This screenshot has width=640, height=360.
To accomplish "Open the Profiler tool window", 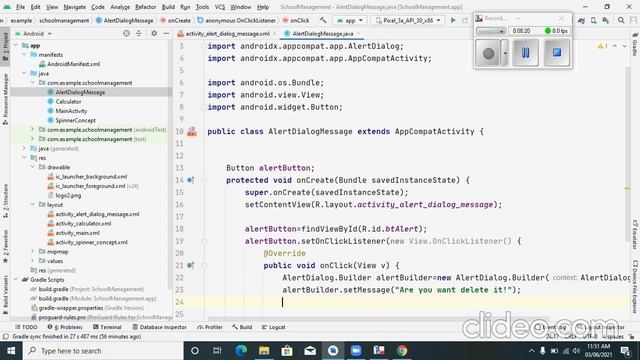I will (210, 327).
